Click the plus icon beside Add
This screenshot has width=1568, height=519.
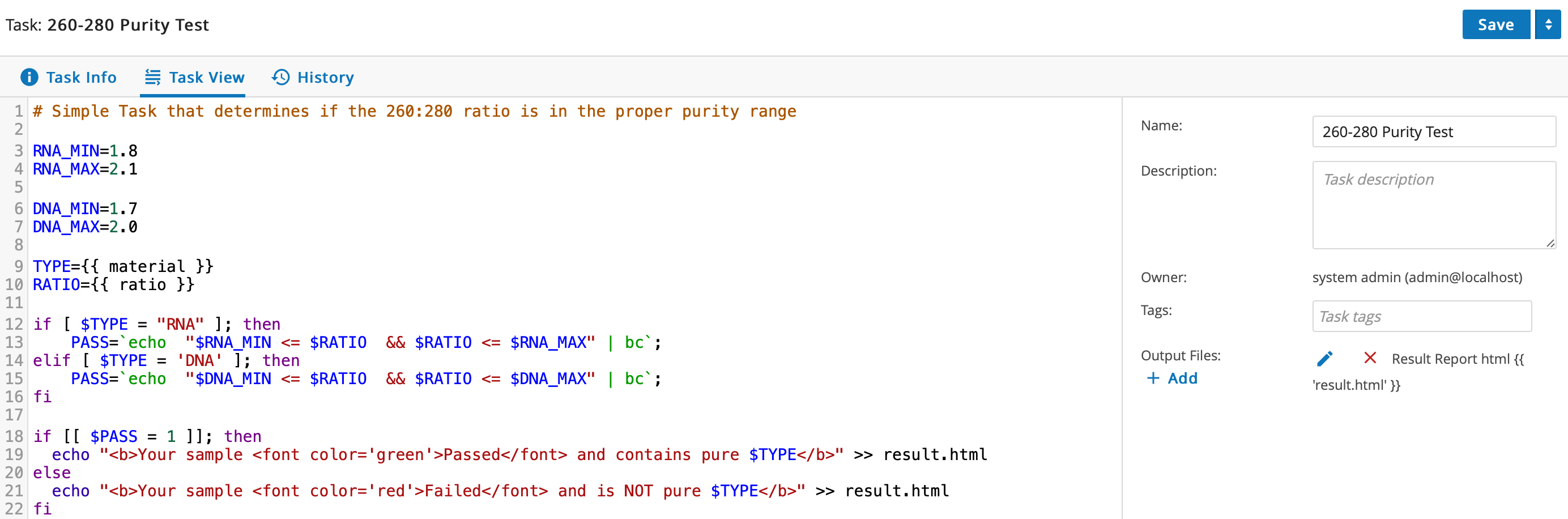point(1153,378)
